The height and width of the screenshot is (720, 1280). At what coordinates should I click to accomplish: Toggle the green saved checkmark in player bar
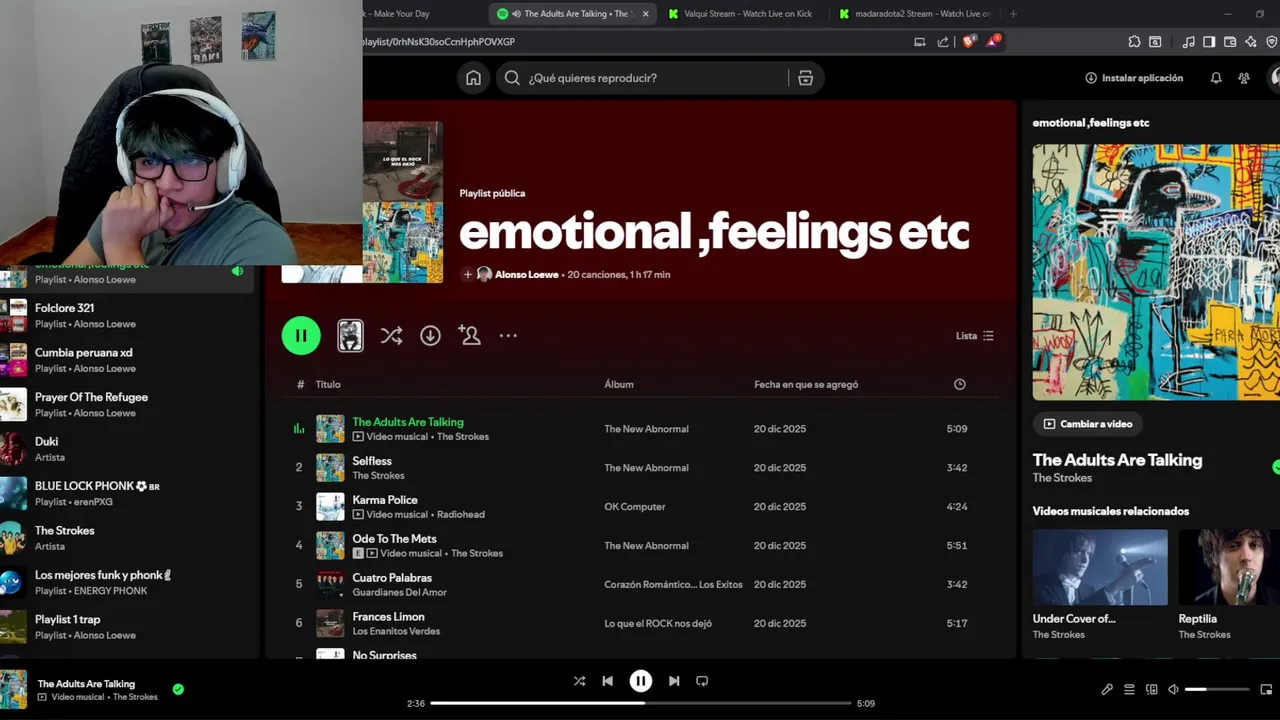pyautogui.click(x=178, y=689)
